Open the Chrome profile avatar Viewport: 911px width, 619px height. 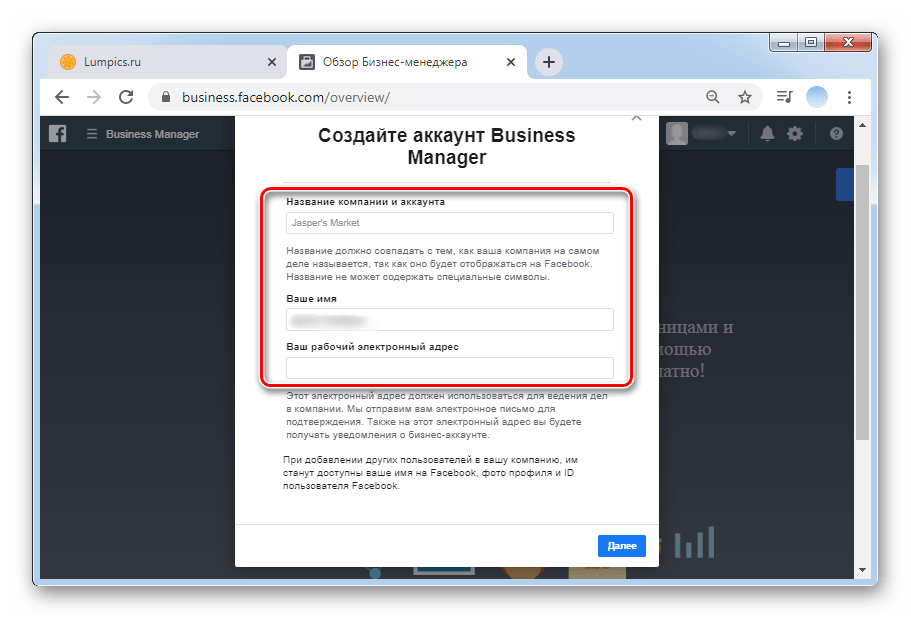pos(817,97)
